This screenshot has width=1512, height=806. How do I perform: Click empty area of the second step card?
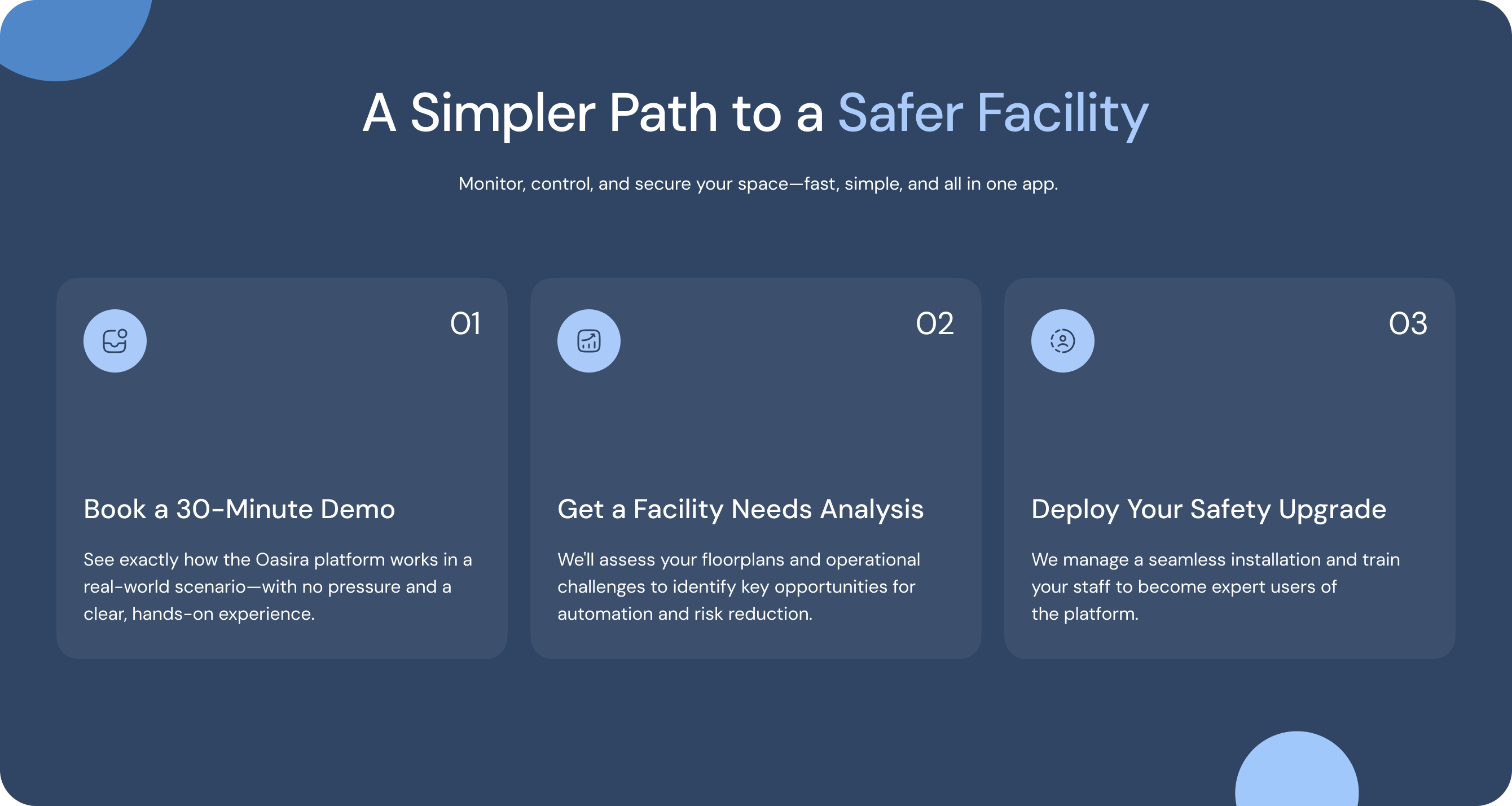pos(756,423)
